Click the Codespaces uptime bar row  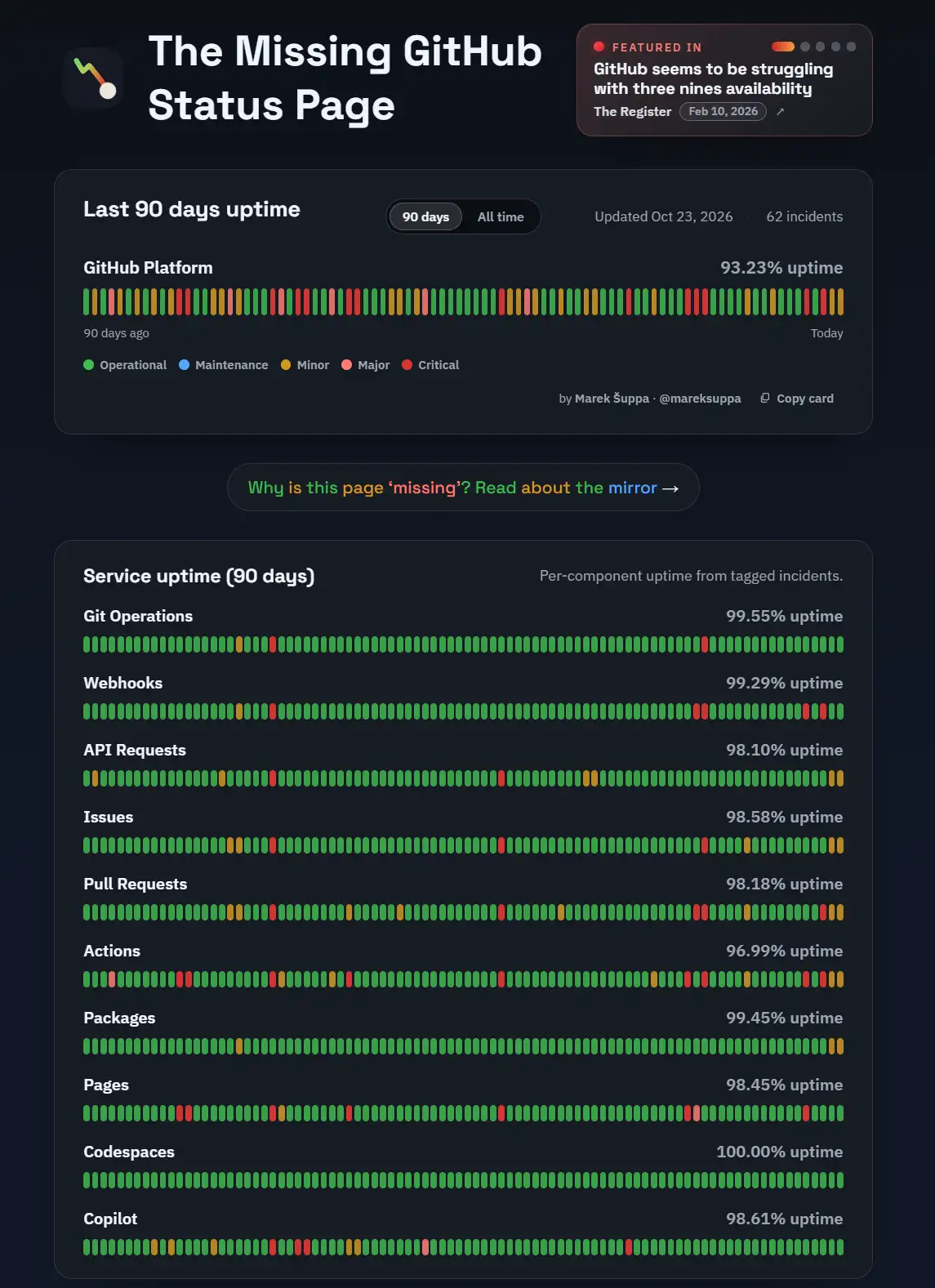click(463, 1180)
